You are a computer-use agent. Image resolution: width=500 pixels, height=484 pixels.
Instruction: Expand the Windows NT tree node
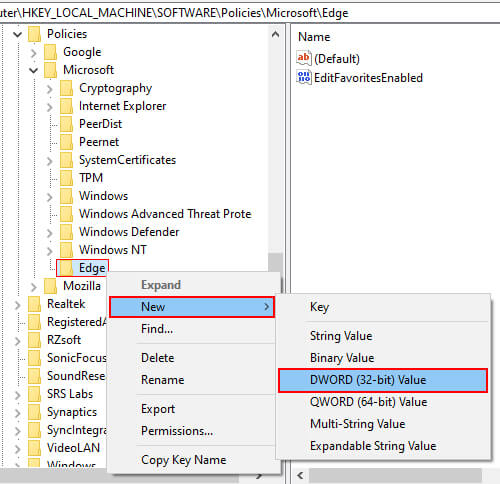[49, 250]
